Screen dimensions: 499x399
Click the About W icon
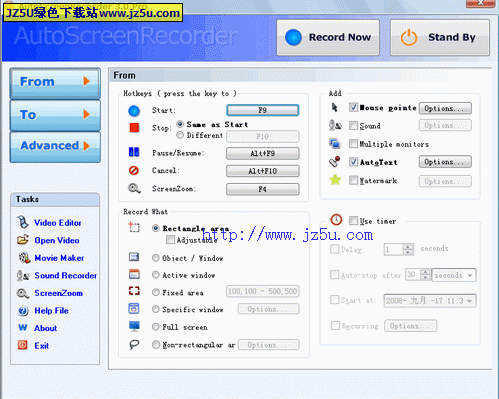pyautogui.click(x=23, y=328)
